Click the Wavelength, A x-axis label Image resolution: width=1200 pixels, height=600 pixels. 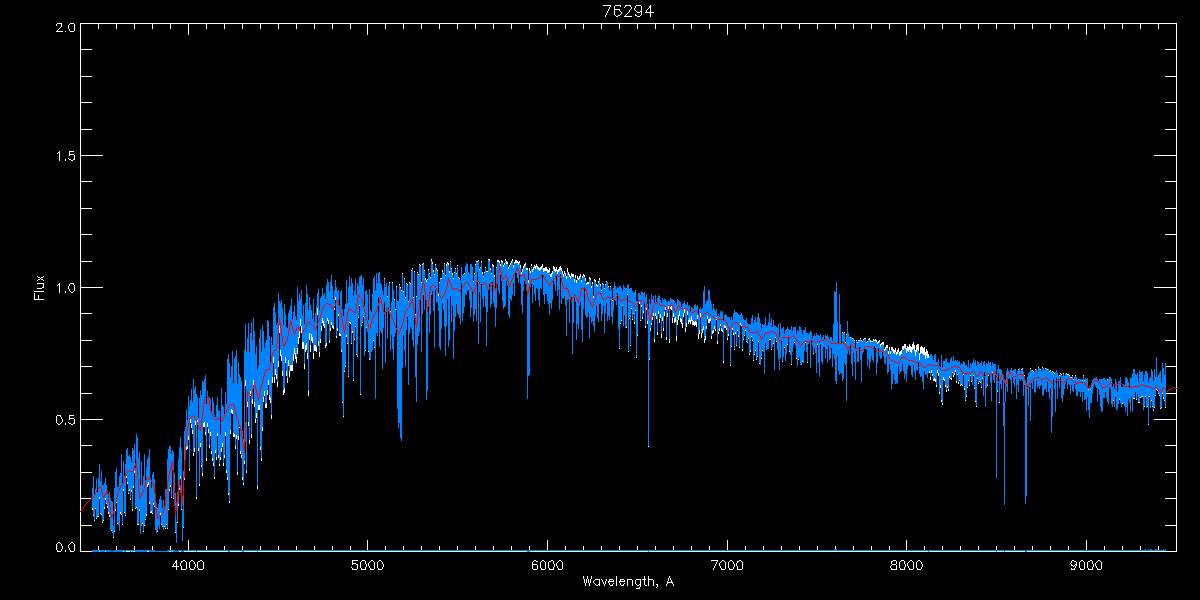coord(628,582)
